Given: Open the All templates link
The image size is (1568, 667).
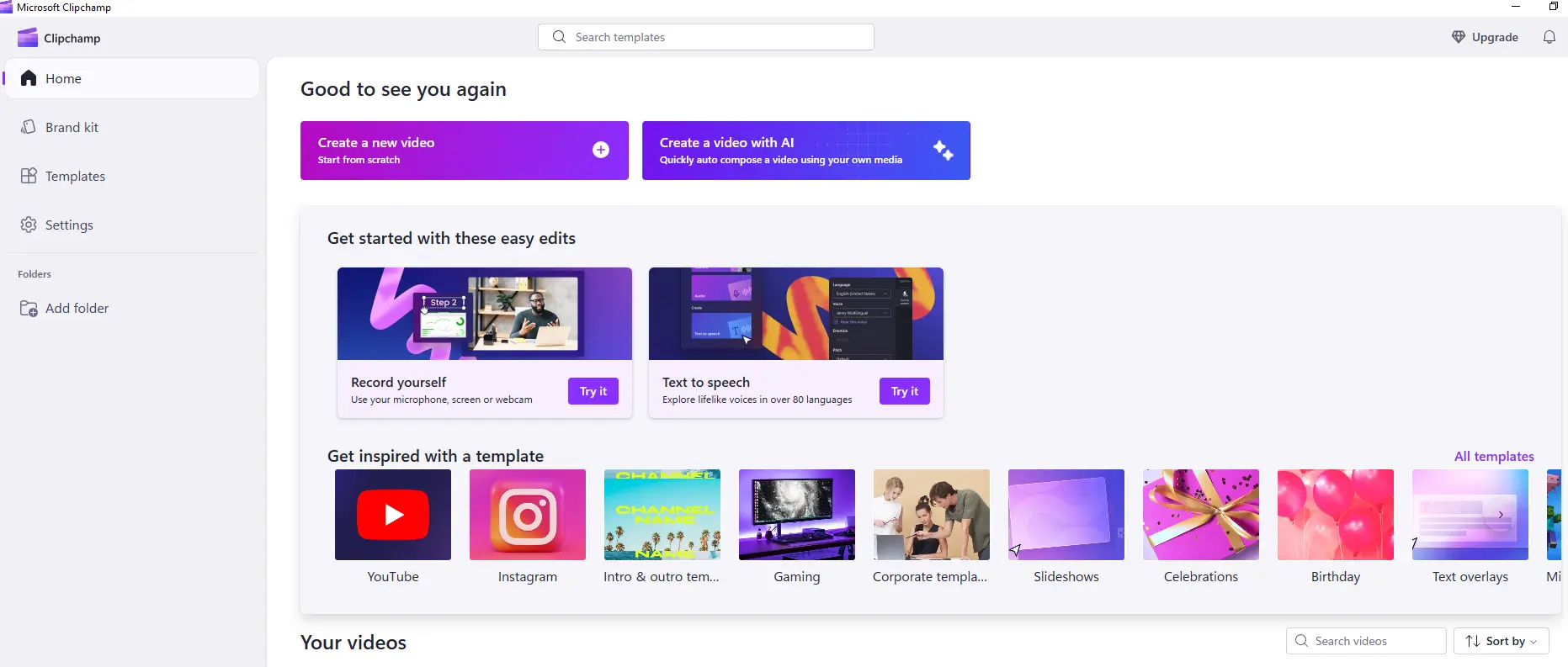Looking at the screenshot, I should tap(1494, 456).
